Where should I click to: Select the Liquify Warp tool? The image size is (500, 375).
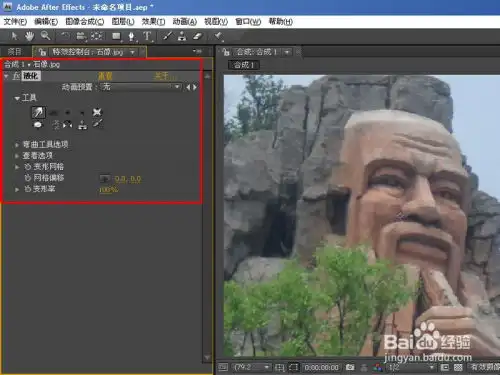click(38, 112)
